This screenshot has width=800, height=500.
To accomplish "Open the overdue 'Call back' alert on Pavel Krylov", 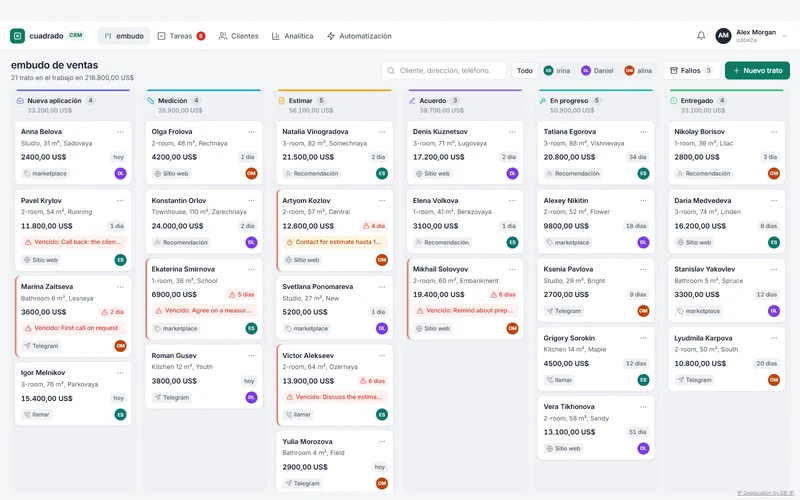I will point(73,242).
